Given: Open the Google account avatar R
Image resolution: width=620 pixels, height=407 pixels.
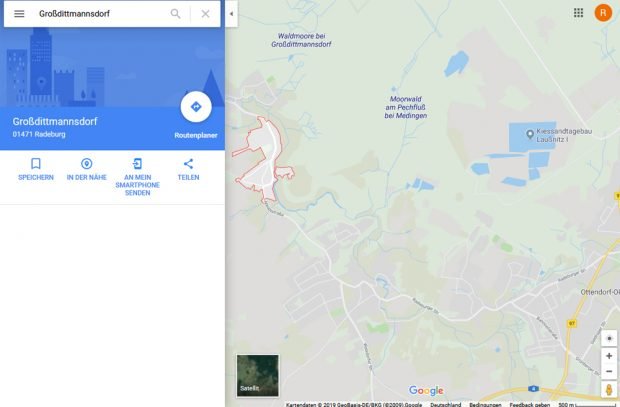Looking at the screenshot, I should (x=603, y=13).
